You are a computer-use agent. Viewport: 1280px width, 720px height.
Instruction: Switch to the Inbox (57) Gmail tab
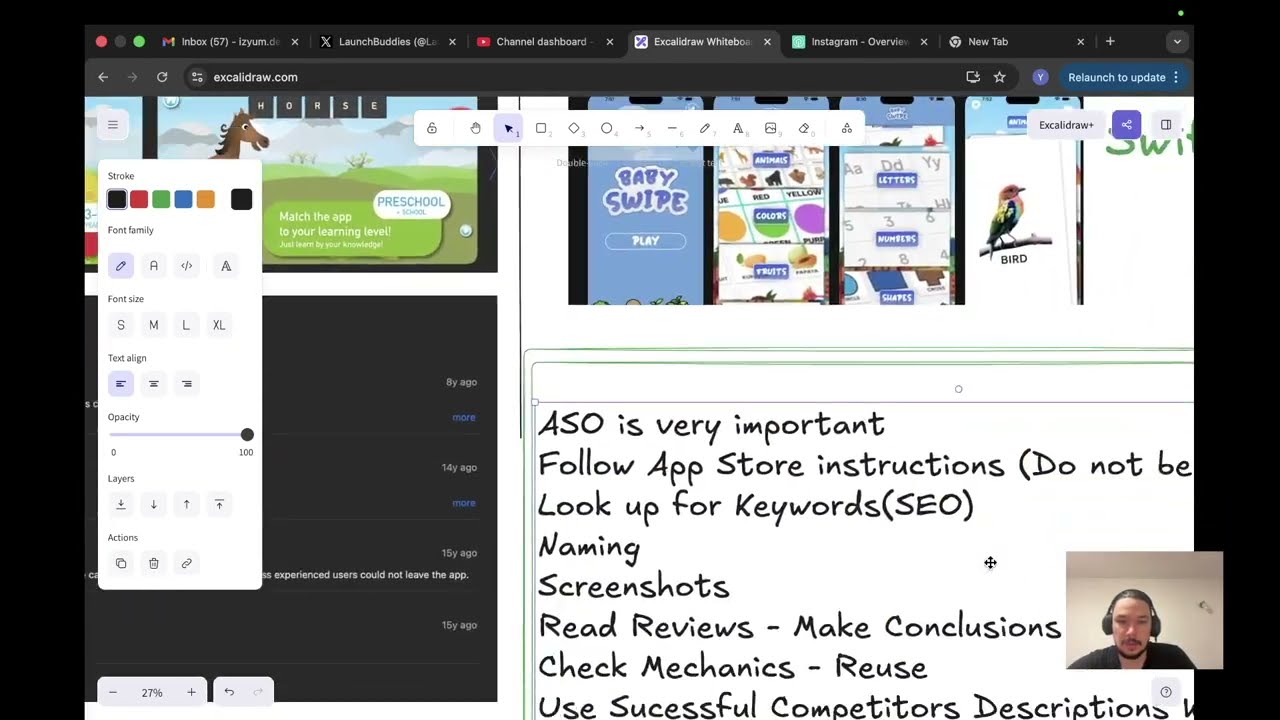pyautogui.click(x=228, y=42)
